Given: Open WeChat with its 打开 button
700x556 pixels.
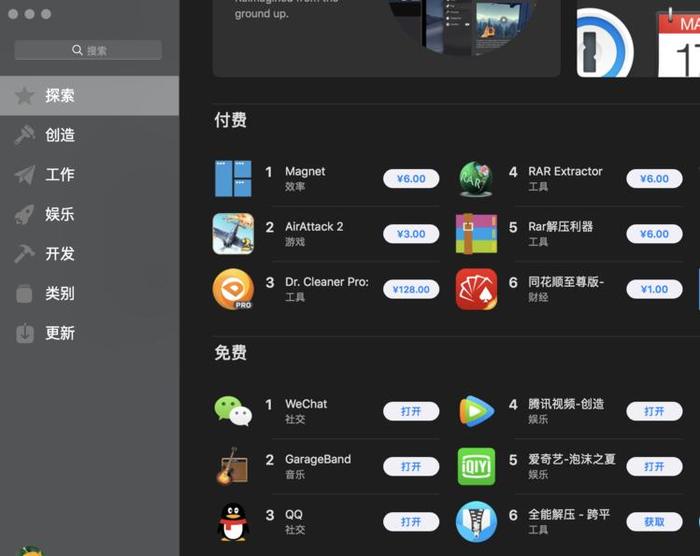Looking at the screenshot, I should click(411, 411).
